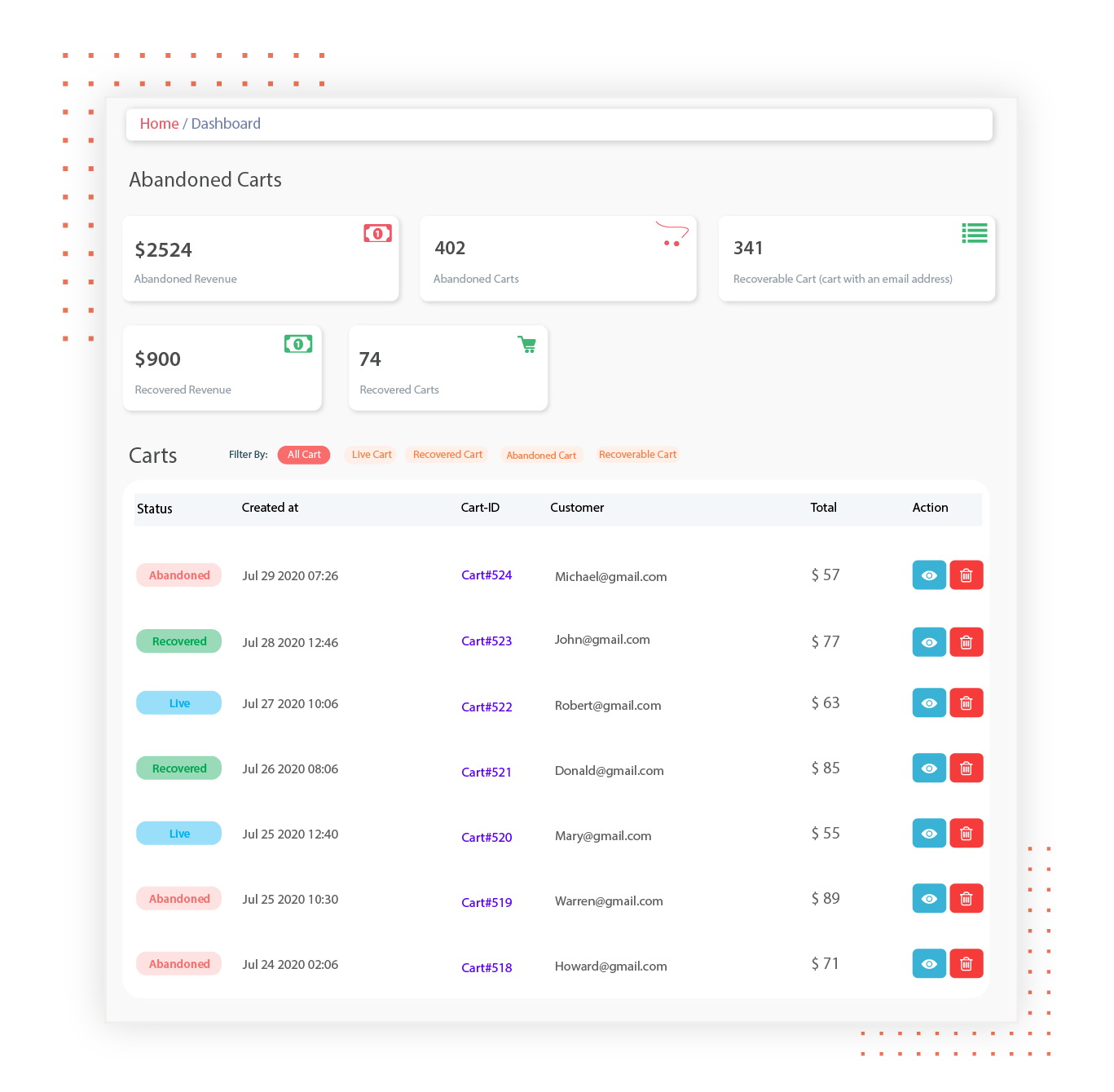The width and height of the screenshot is (1114, 1092).
Task: Click the Recovered status badge for Cart#521
Action: click(x=179, y=768)
